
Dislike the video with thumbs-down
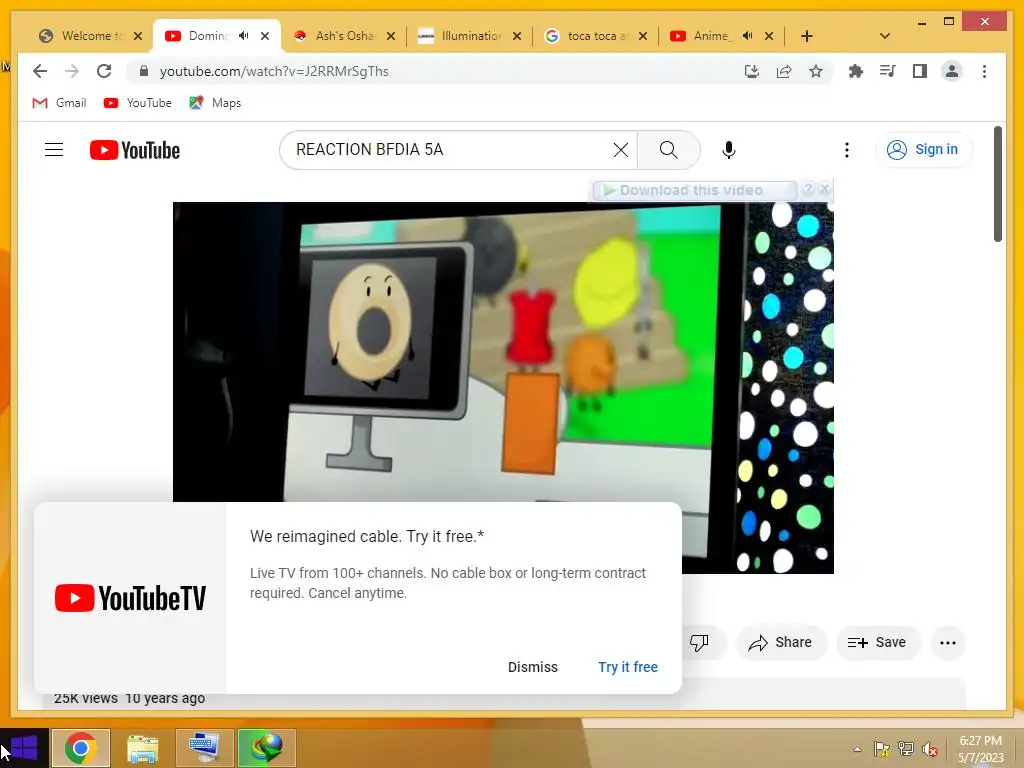coord(699,643)
